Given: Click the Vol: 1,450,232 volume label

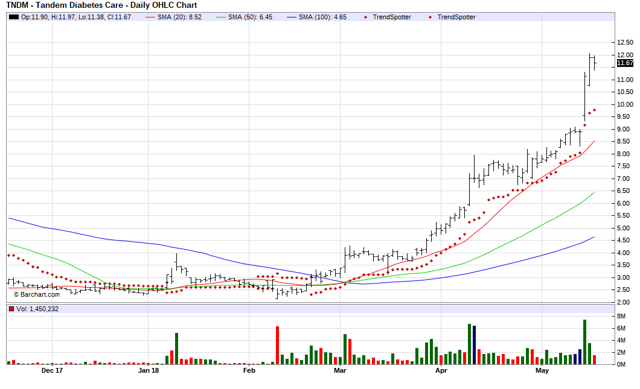Looking at the screenshot, I should [37, 309].
